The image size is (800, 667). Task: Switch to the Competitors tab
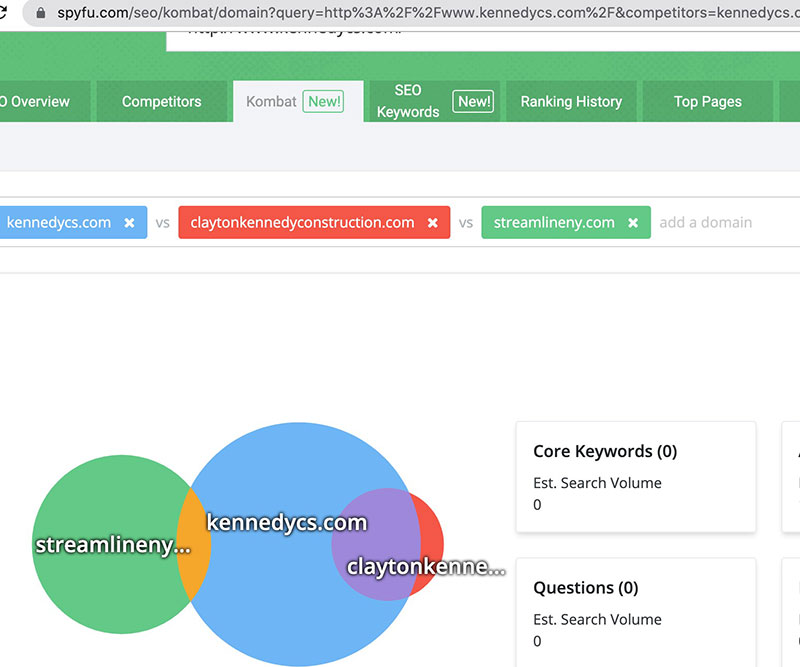coord(162,102)
